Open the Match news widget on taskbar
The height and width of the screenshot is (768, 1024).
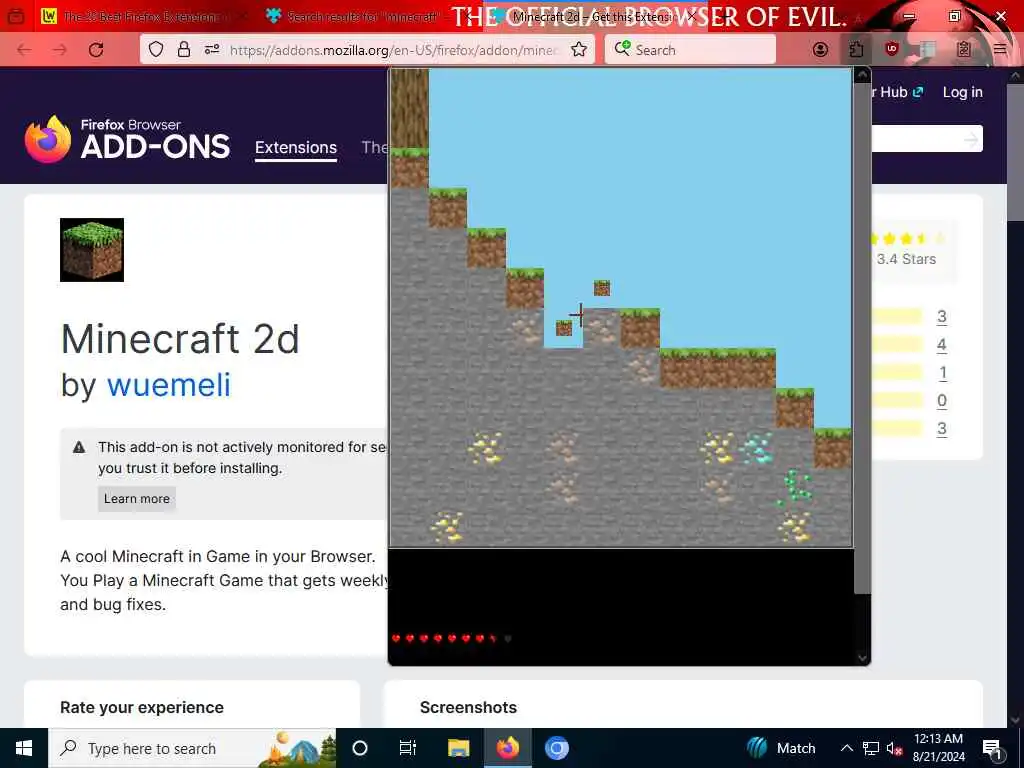point(782,748)
